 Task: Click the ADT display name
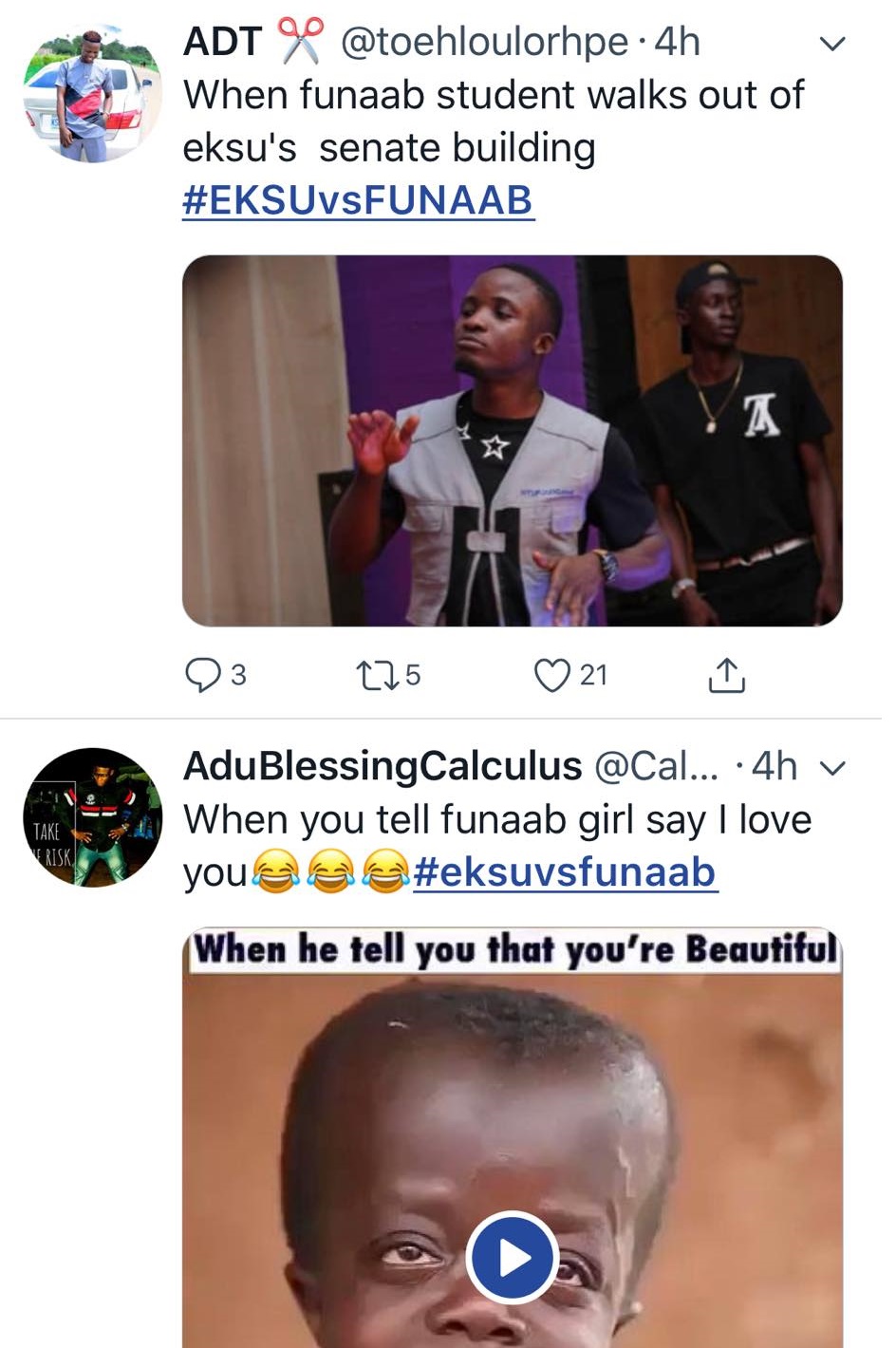(x=222, y=42)
